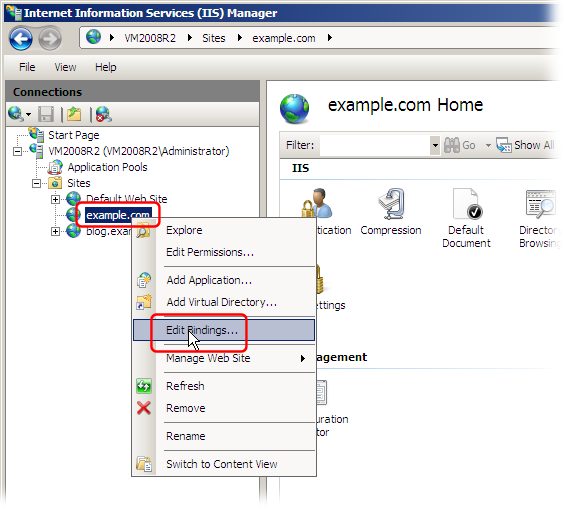This screenshot has width=564, height=509.
Task: Expand the Default Web Site tree node
Action: (55, 199)
